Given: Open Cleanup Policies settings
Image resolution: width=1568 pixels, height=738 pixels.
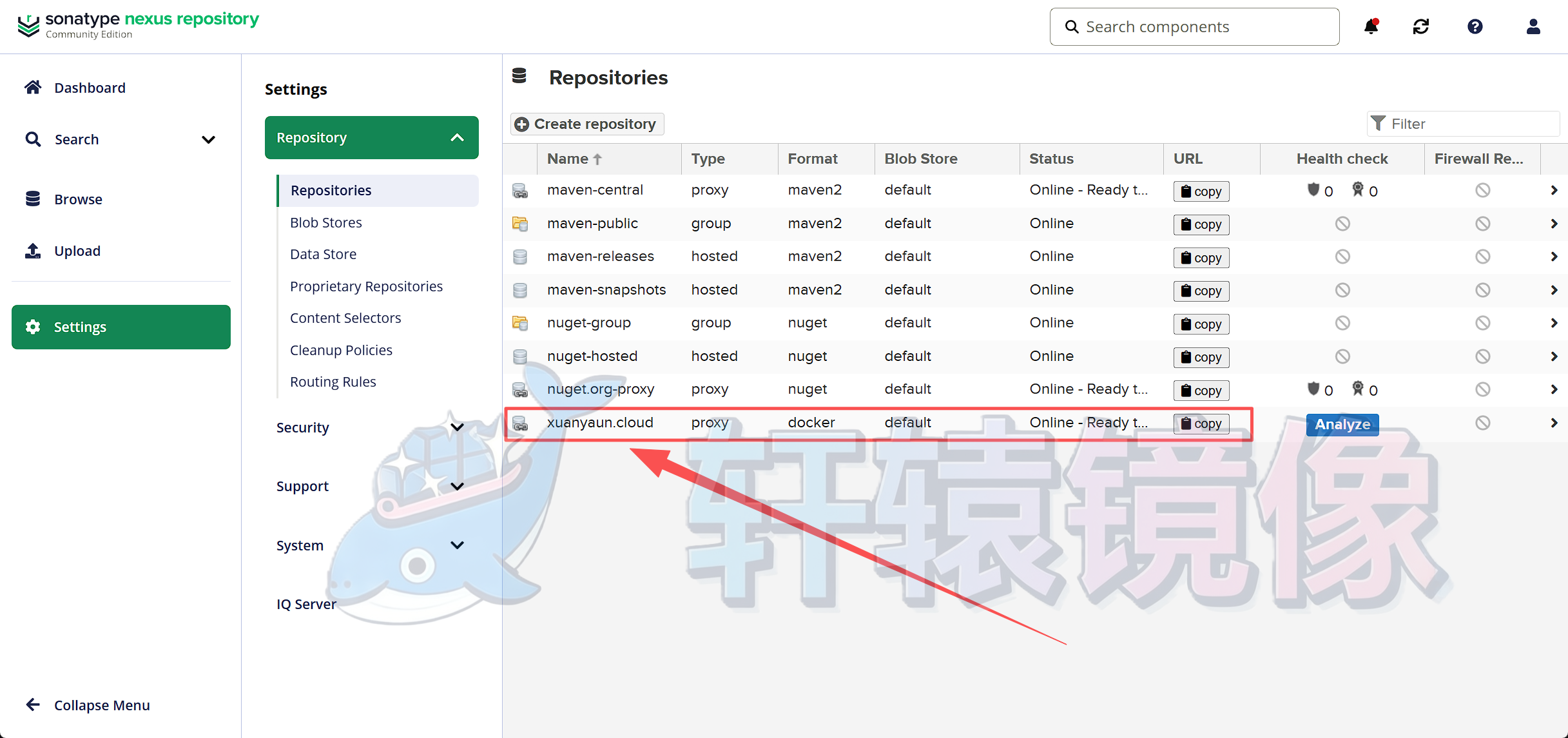Looking at the screenshot, I should (341, 350).
